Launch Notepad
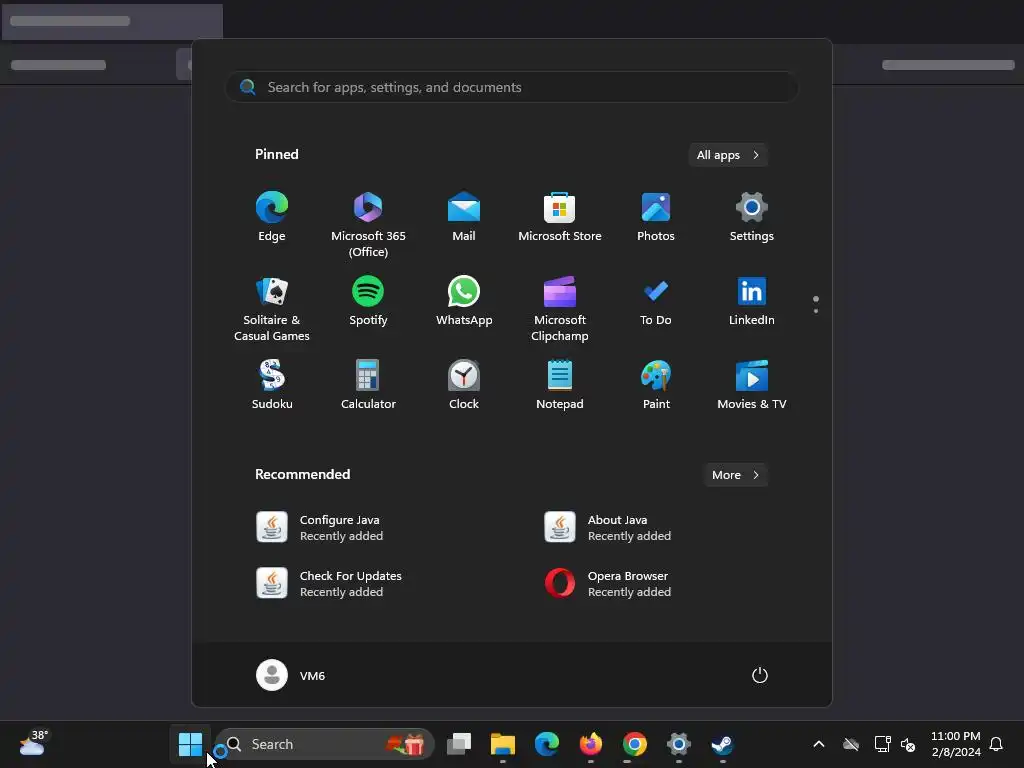Image resolution: width=1024 pixels, height=768 pixels. coord(560,385)
